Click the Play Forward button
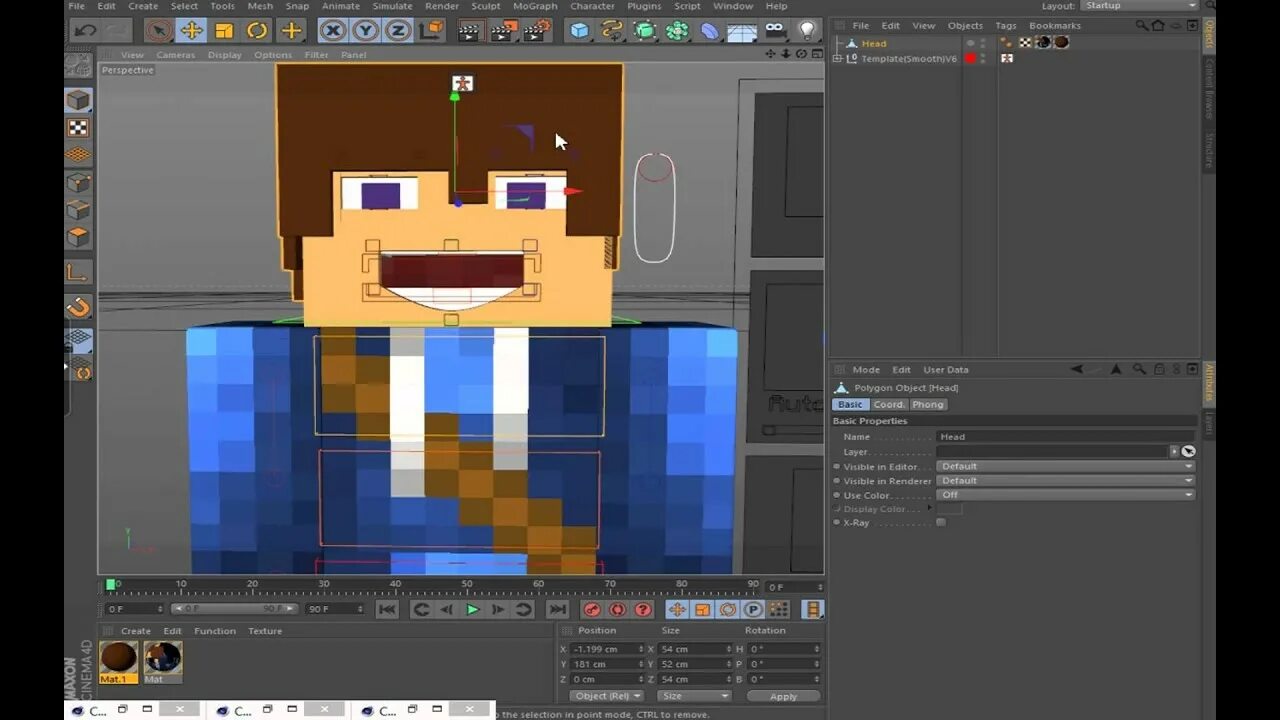Image resolution: width=1280 pixels, height=720 pixels. tap(472, 610)
